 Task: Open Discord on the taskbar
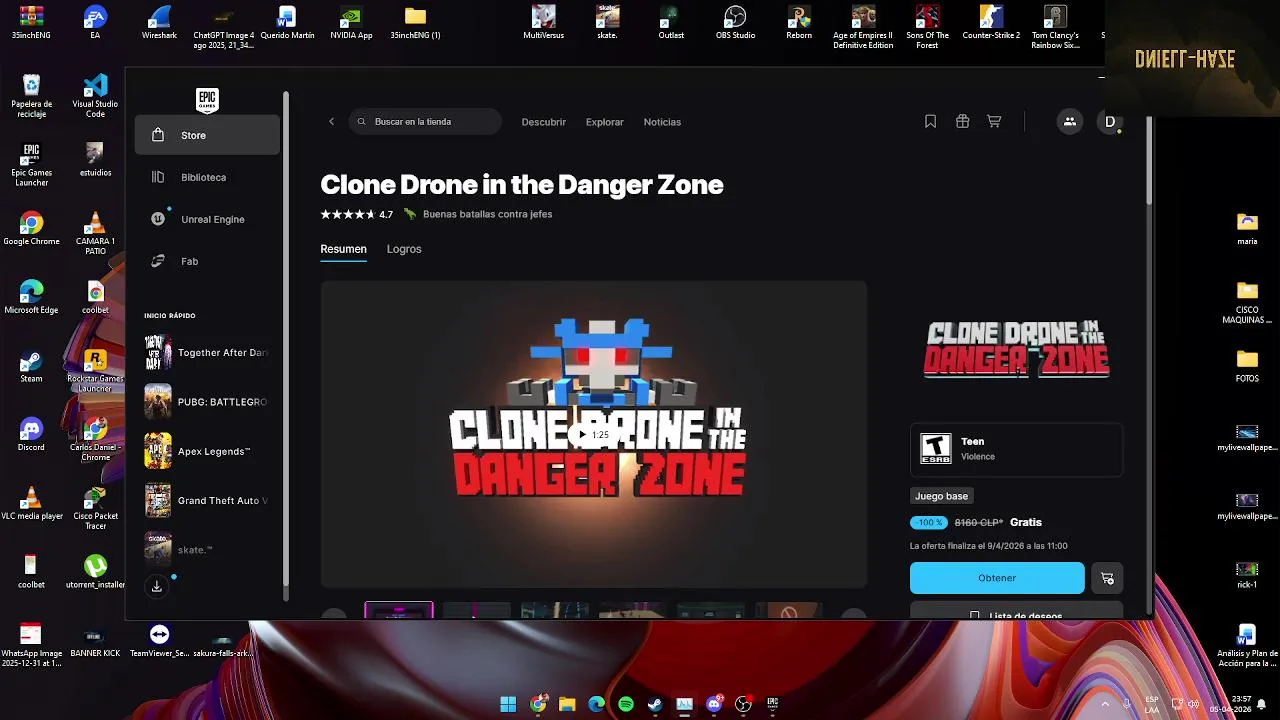tap(714, 704)
